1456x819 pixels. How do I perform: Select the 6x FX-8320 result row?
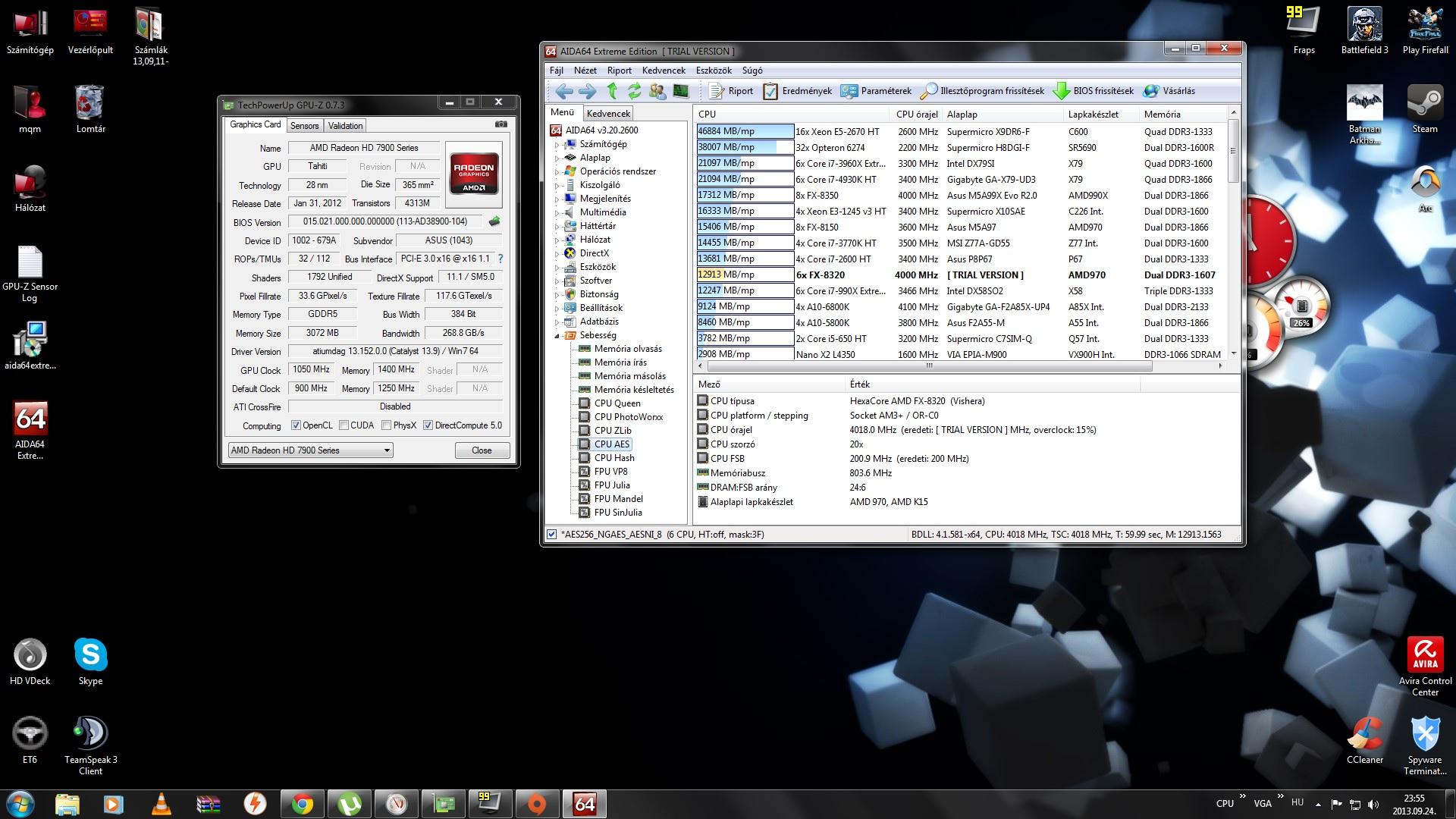(959, 275)
